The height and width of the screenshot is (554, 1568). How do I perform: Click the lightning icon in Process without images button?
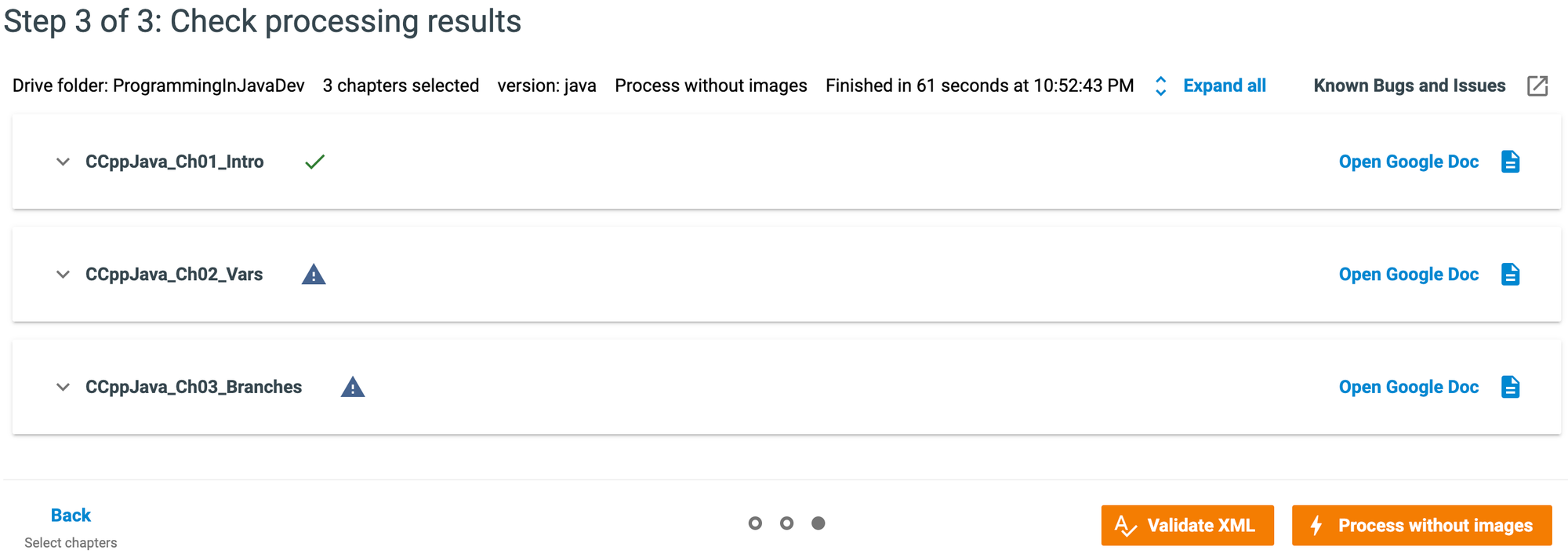pyautogui.click(x=1318, y=525)
